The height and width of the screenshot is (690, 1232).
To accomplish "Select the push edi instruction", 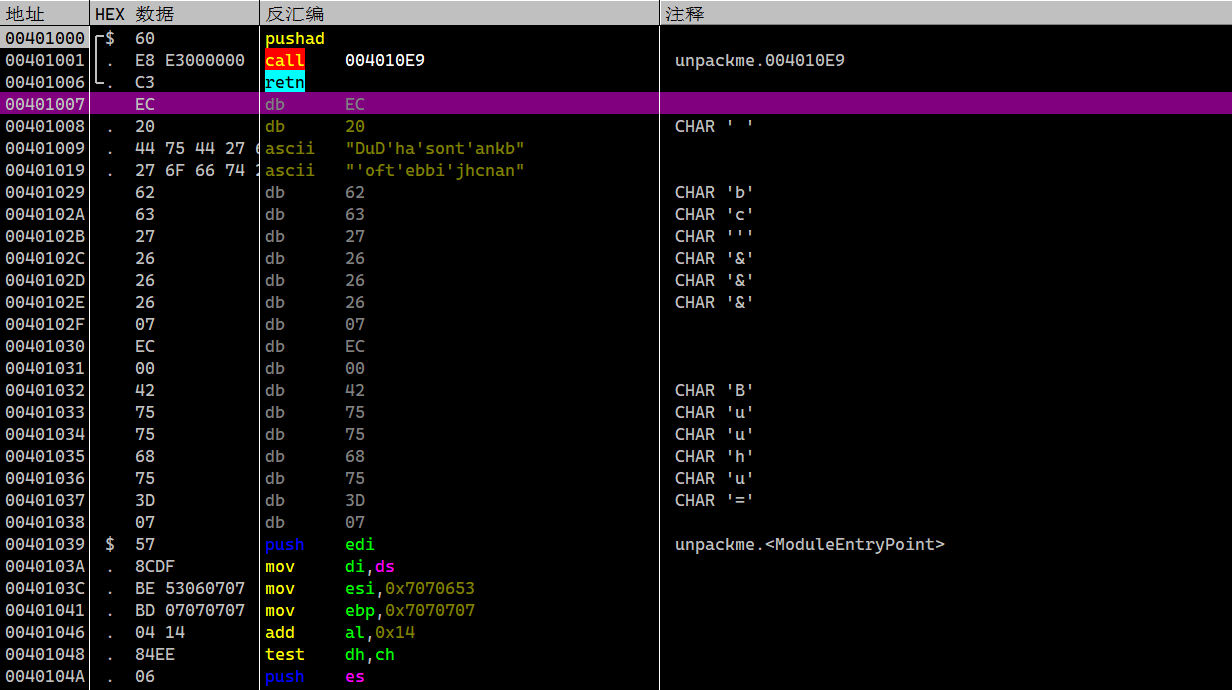I will 319,544.
